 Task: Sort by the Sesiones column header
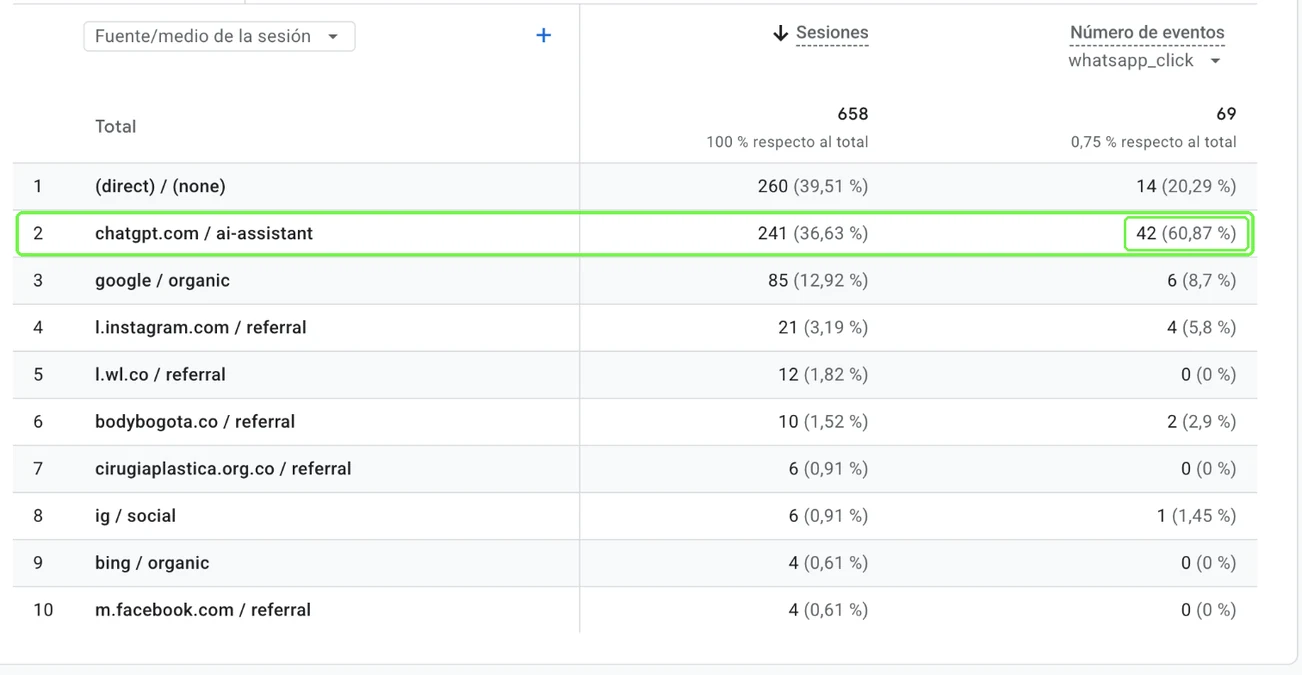coord(832,33)
